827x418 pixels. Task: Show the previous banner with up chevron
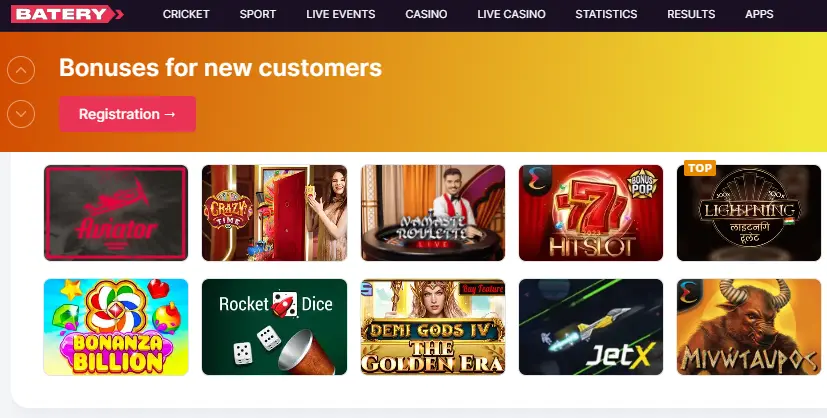pos(21,70)
